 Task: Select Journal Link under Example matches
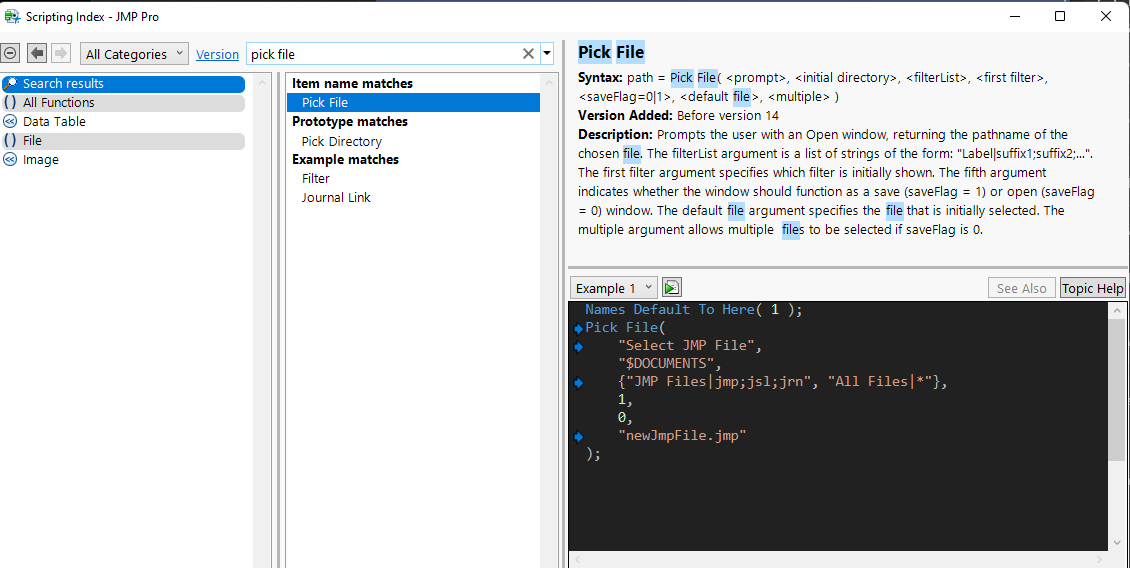coord(336,198)
